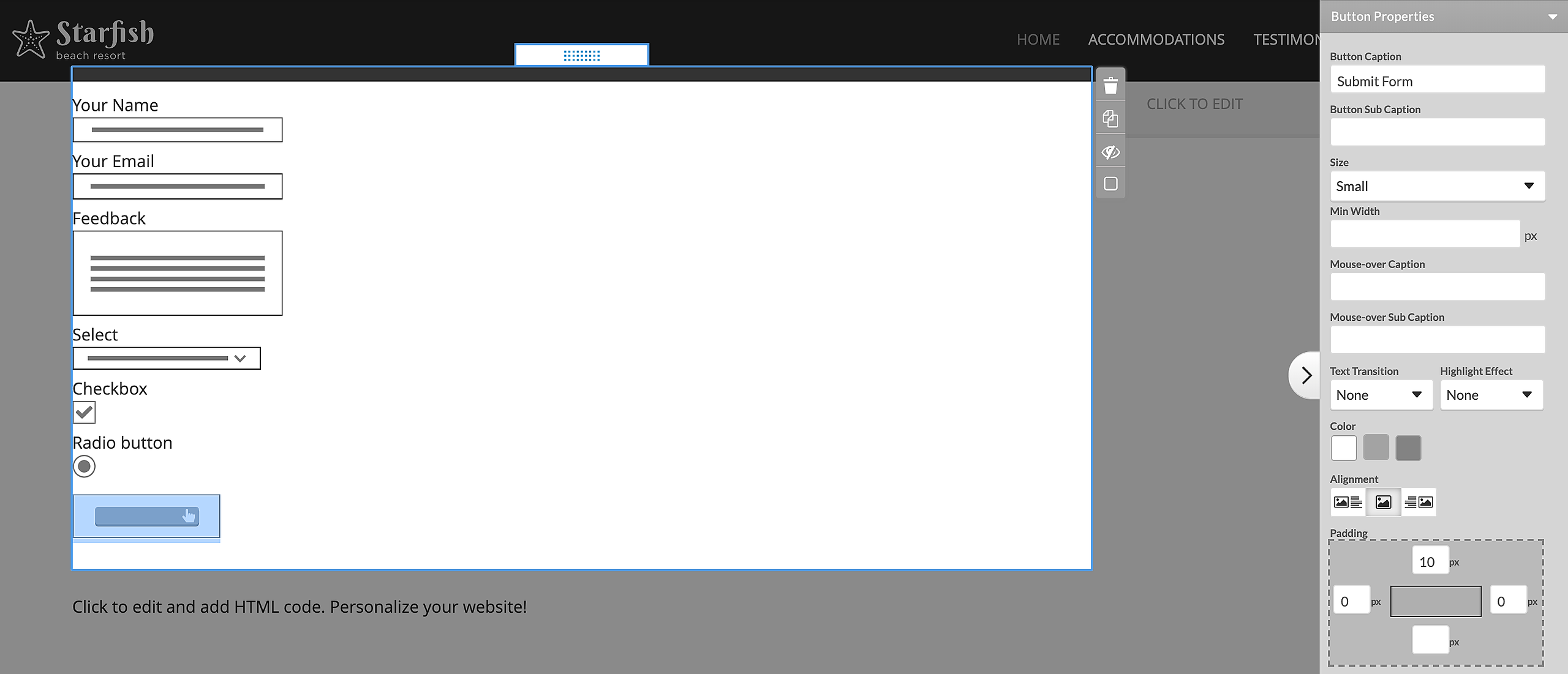Click the right chevron panel collapse button
Viewport: 1568px width, 674px height.
(x=1306, y=375)
